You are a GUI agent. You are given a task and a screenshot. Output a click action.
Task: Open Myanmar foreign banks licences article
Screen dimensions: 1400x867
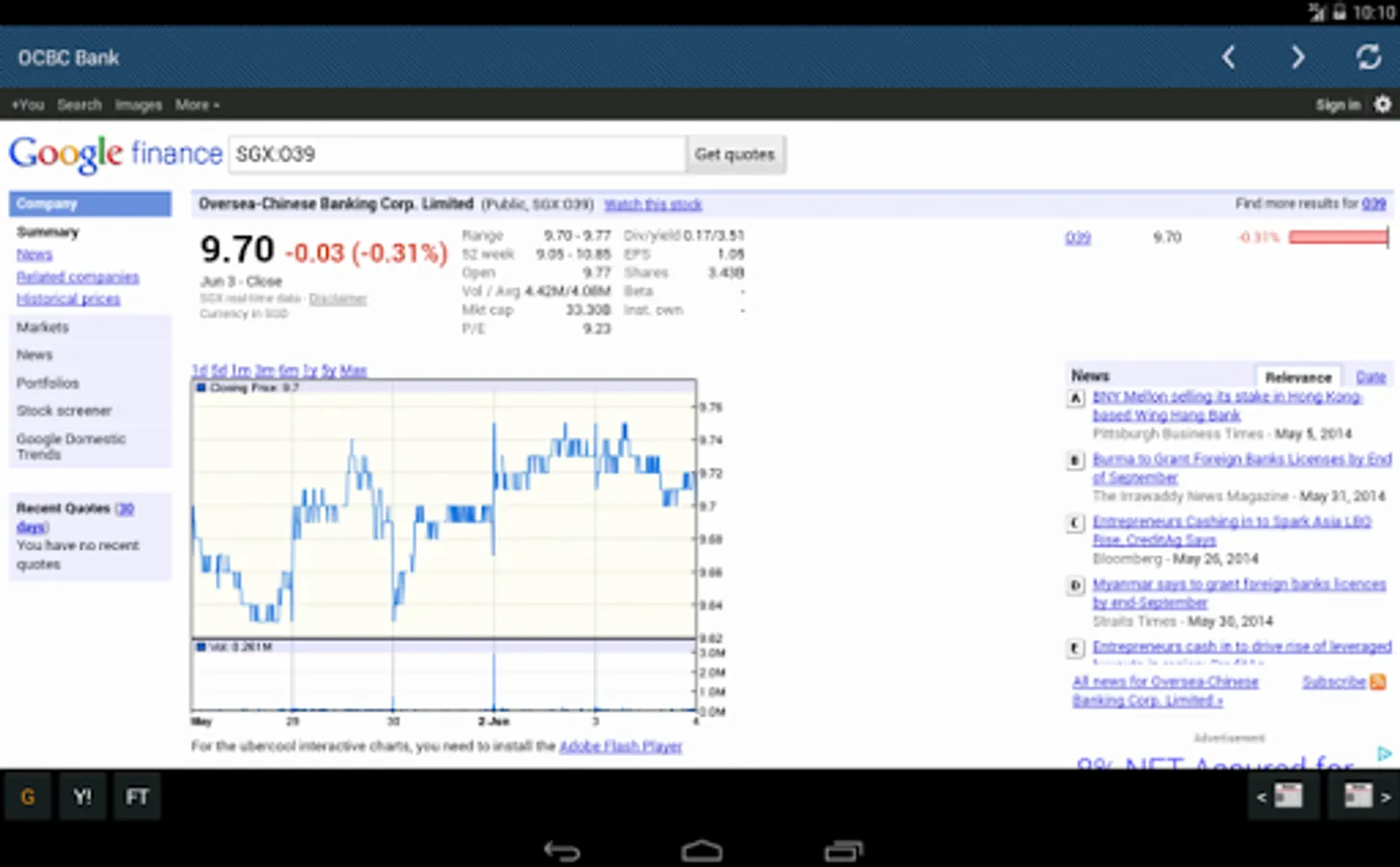point(1239,593)
